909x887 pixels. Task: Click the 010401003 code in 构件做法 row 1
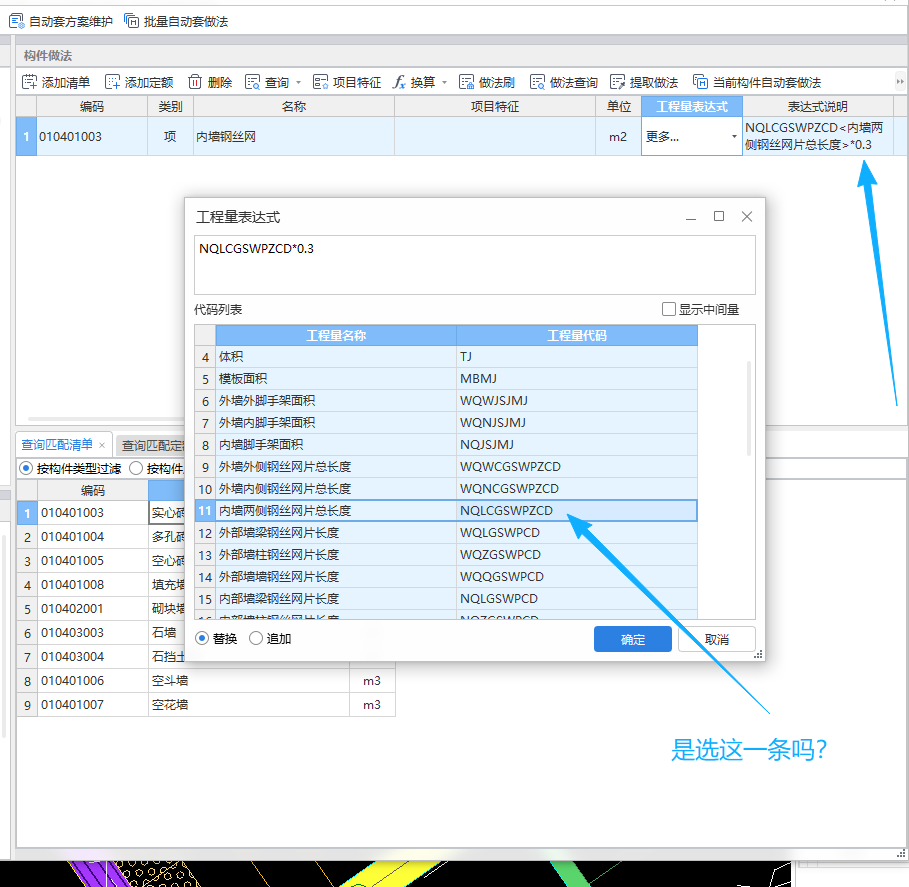click(70, 136)
